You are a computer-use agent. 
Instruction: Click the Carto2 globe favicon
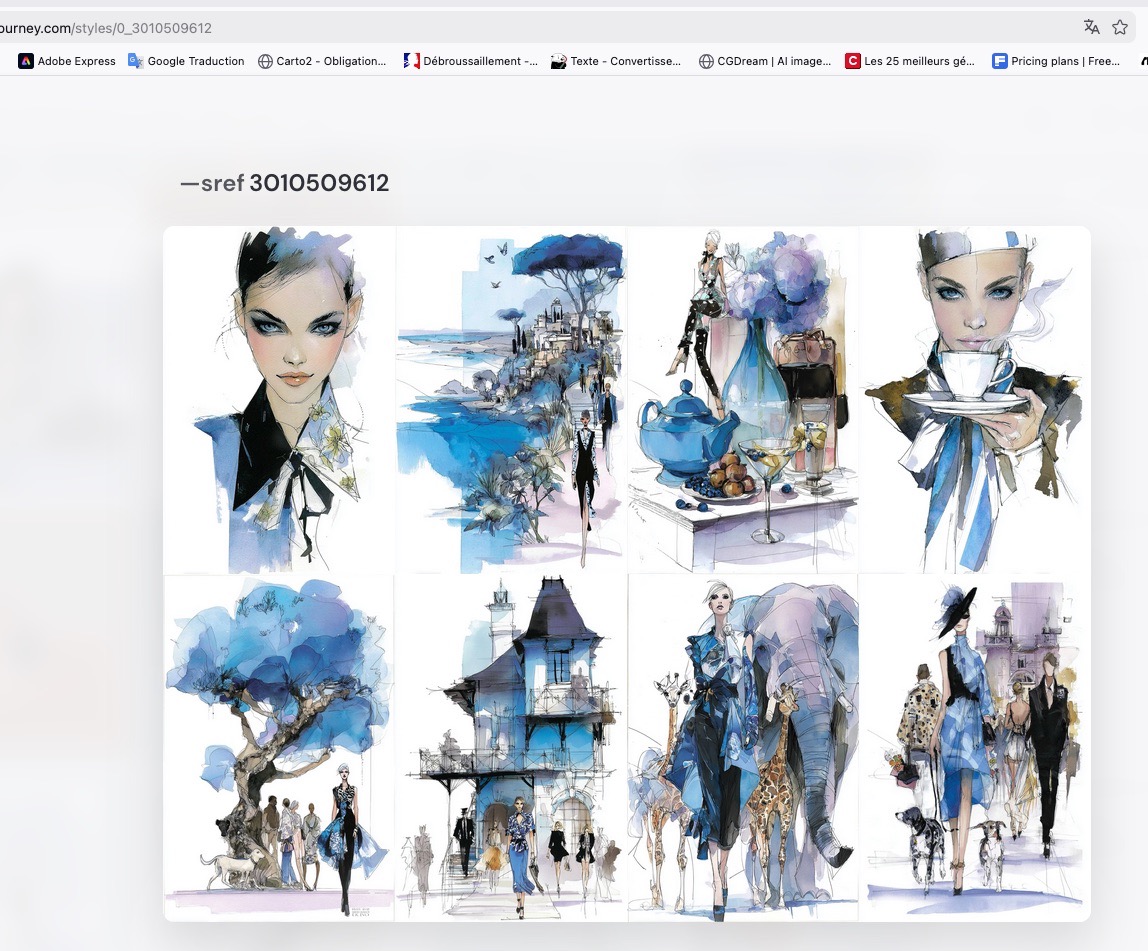coord(265,61)
